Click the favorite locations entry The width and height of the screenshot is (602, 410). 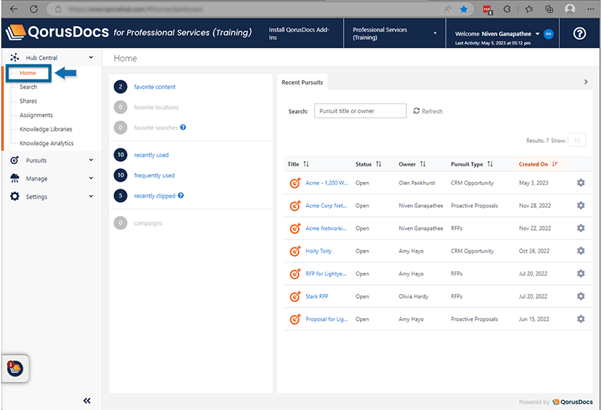156,107
